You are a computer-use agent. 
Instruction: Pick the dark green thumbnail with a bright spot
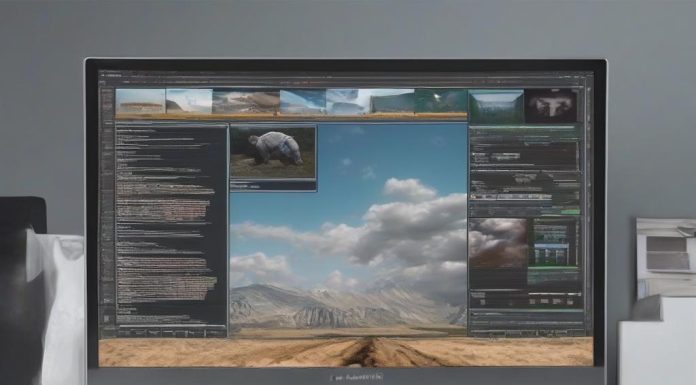click(x=440, y=101)
